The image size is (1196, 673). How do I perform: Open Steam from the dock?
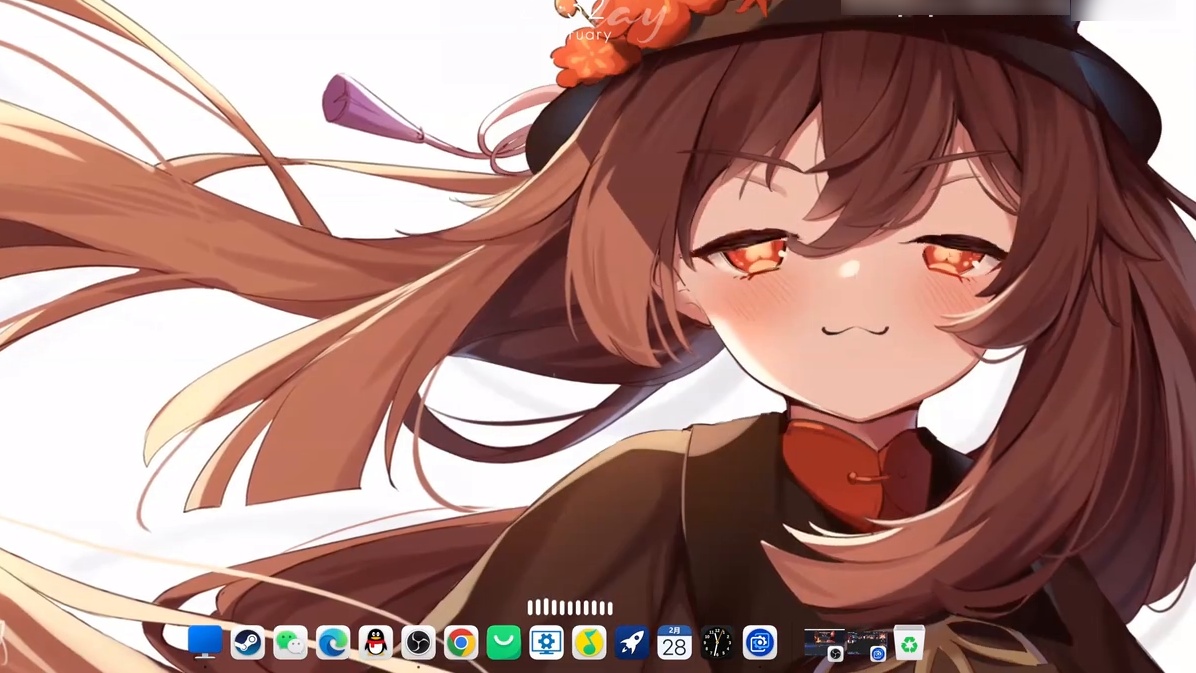[x=248, y=643]
